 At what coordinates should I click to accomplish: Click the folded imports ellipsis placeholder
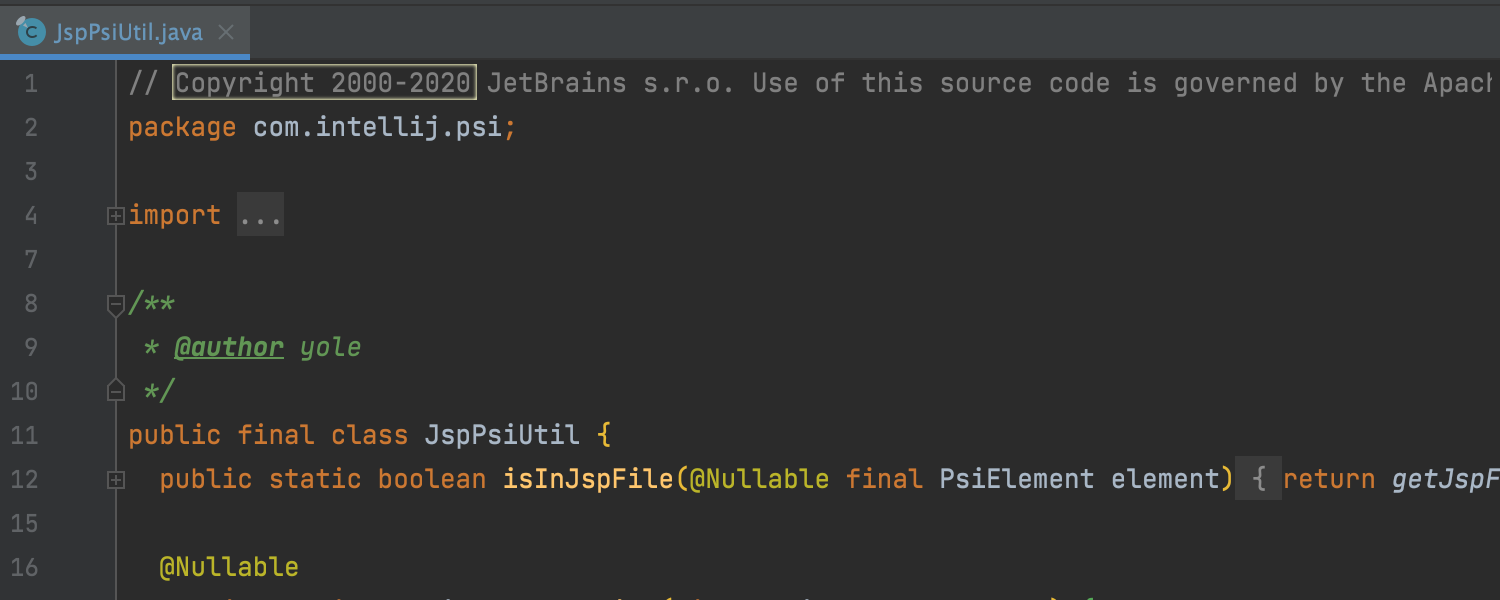pos(260,215)
